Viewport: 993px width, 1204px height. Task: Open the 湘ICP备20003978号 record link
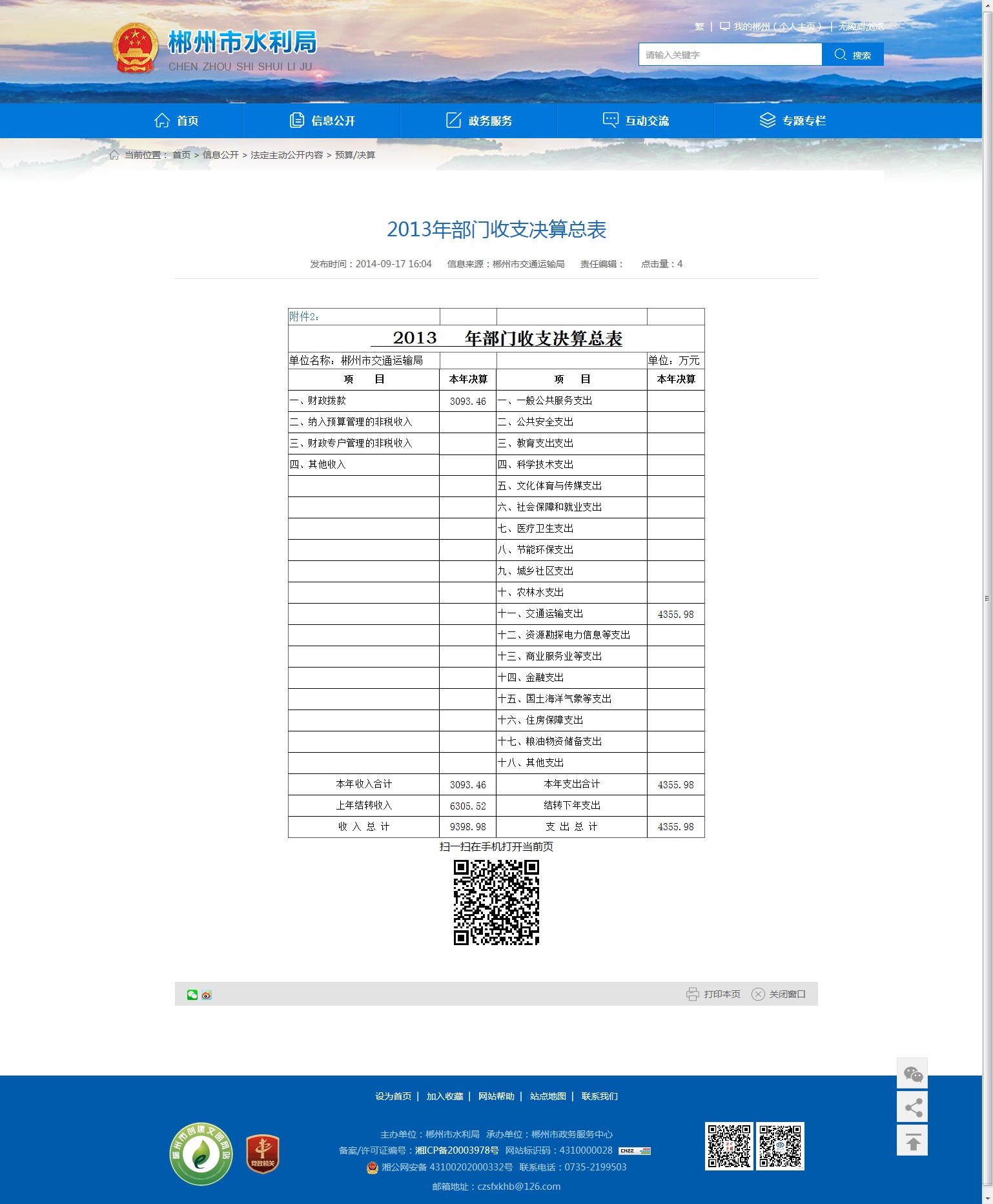point(457,1150)
